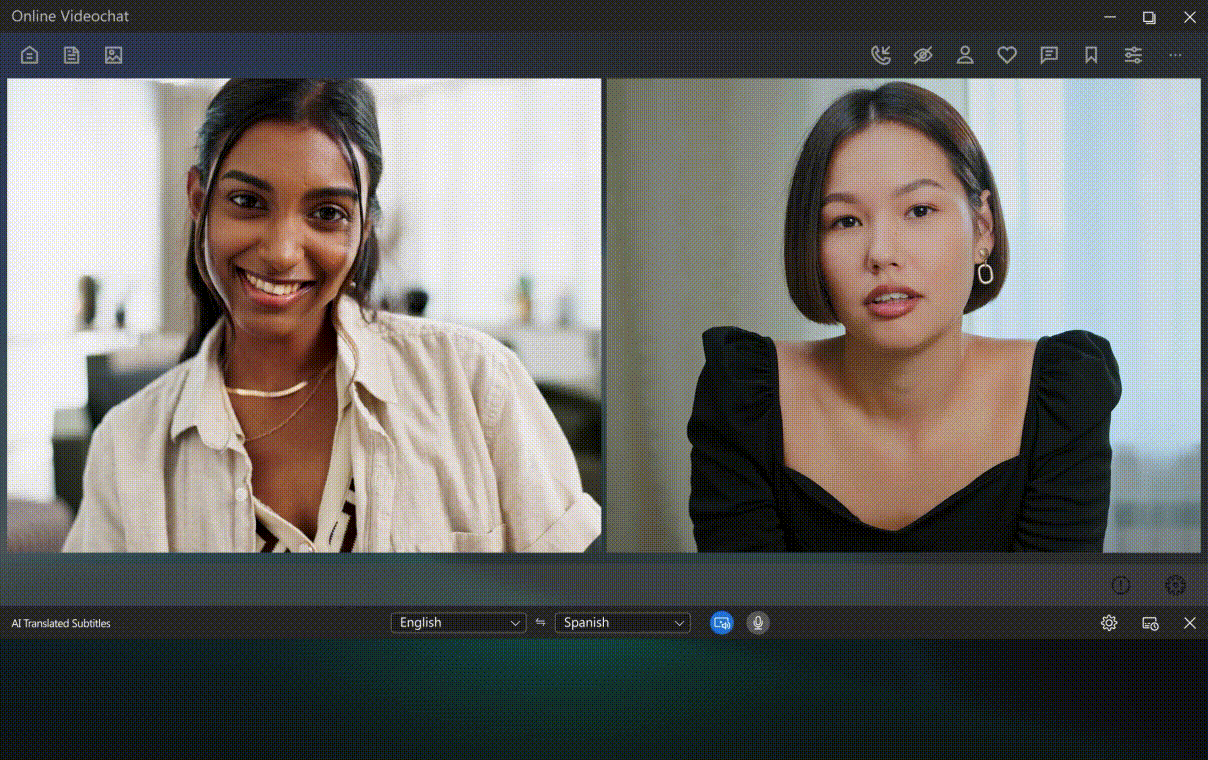Viewport: 1208px width, 760px height.
Task: Toggle the hide video eye icon
Action: [923, 56]
